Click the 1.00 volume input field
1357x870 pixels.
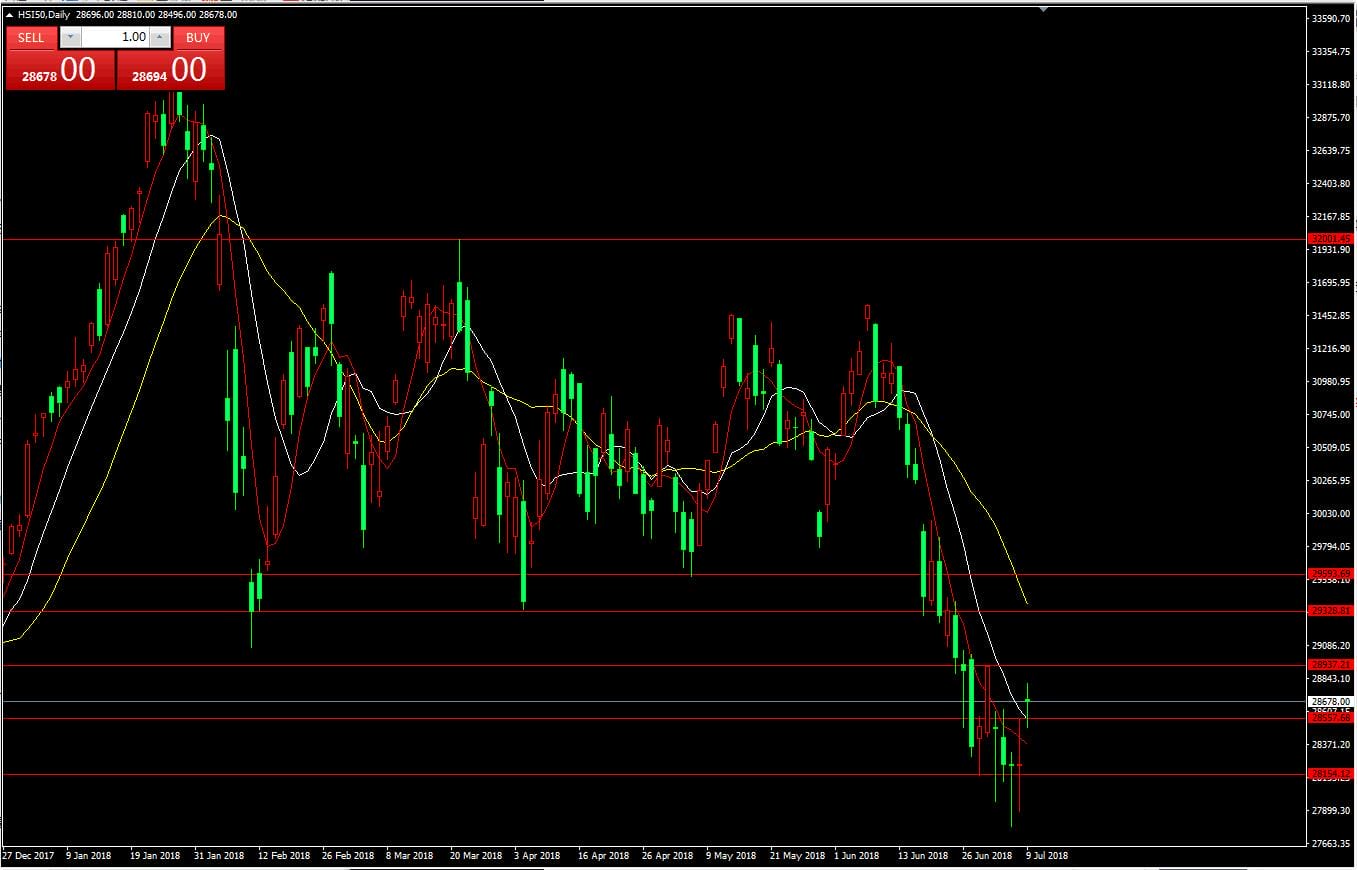point(115,38)
